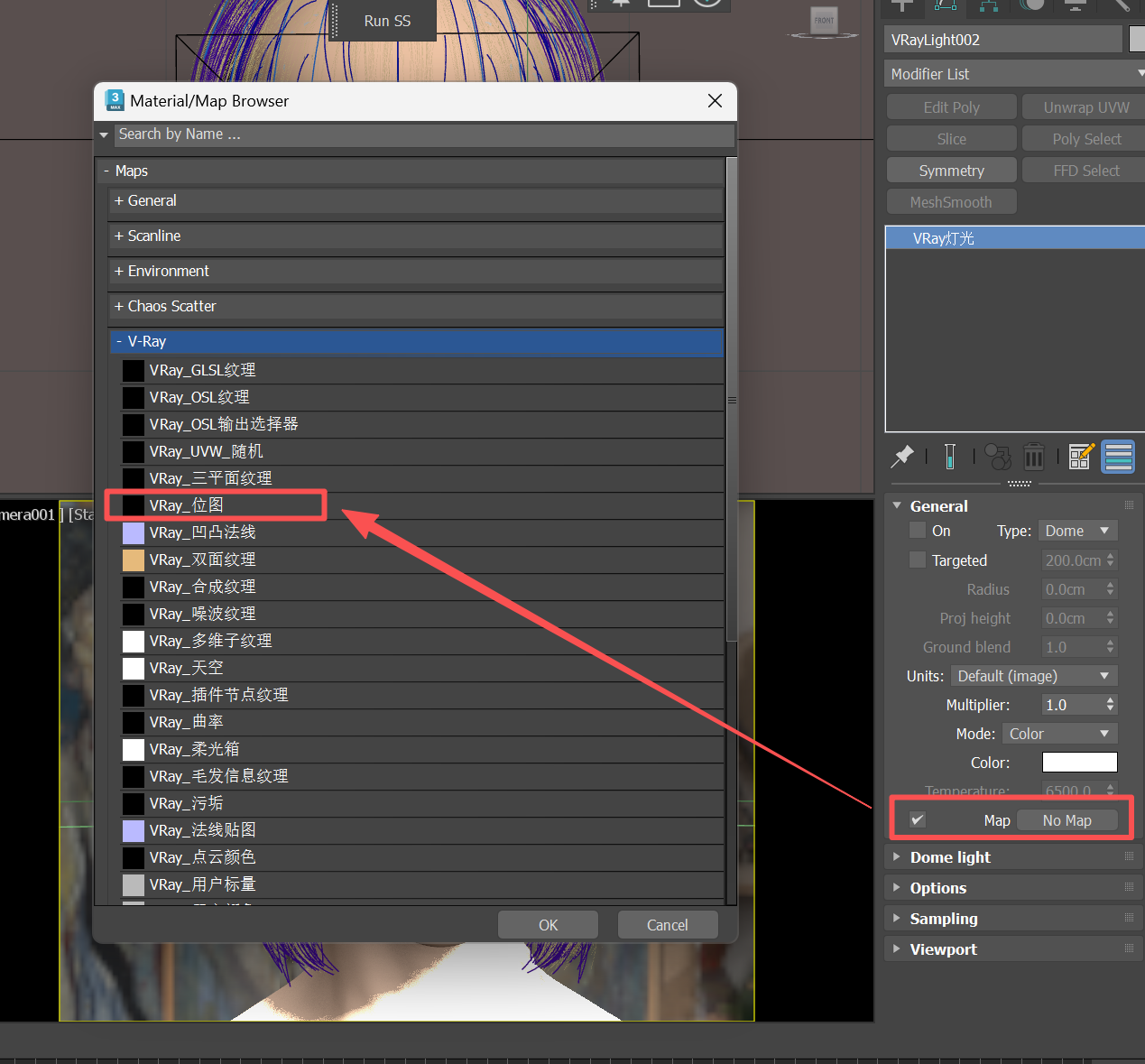Click the FRONT ViewCube in viewport
The height and width of the screenshot is (1064, 1145).
point(824,21)
